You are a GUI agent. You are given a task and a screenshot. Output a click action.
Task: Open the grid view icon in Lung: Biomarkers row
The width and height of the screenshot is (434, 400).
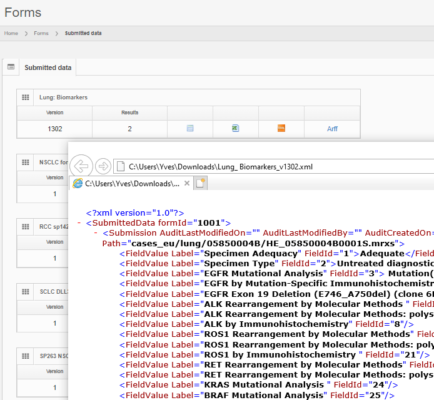point(190,128)
